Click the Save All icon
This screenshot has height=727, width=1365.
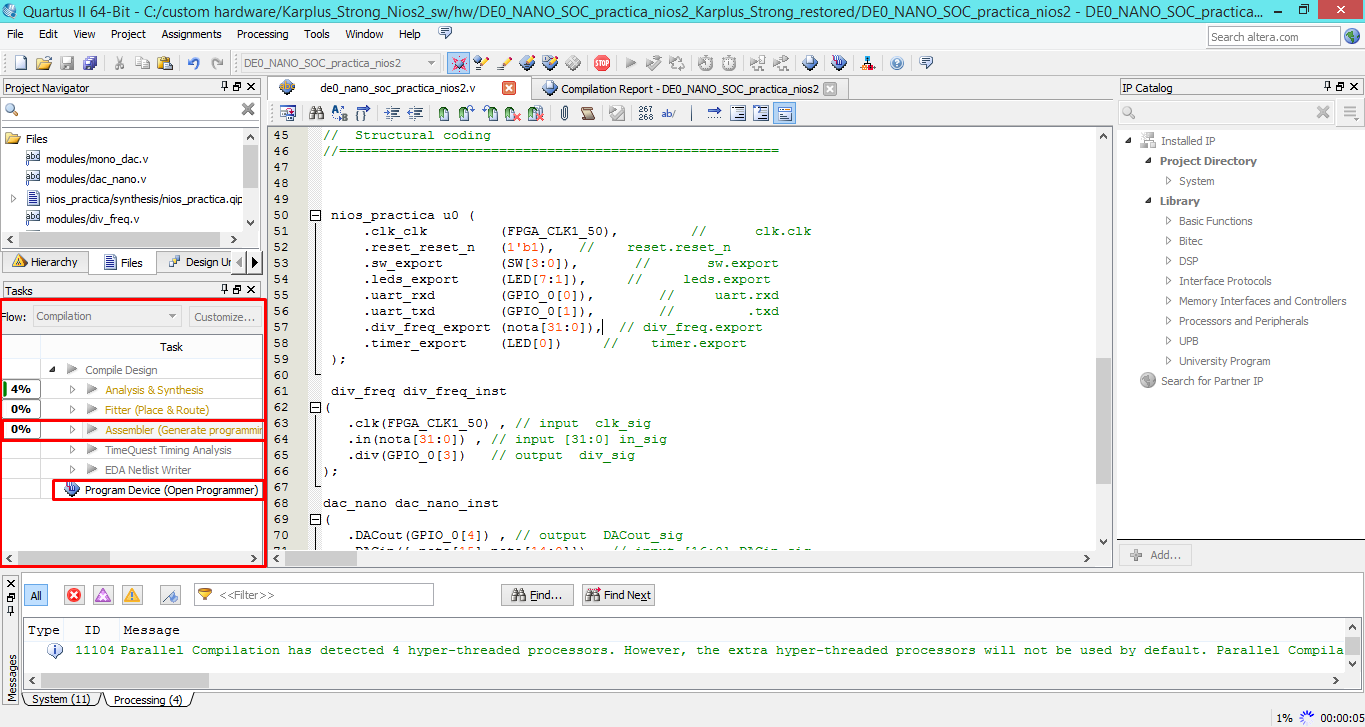coord(90,62)
